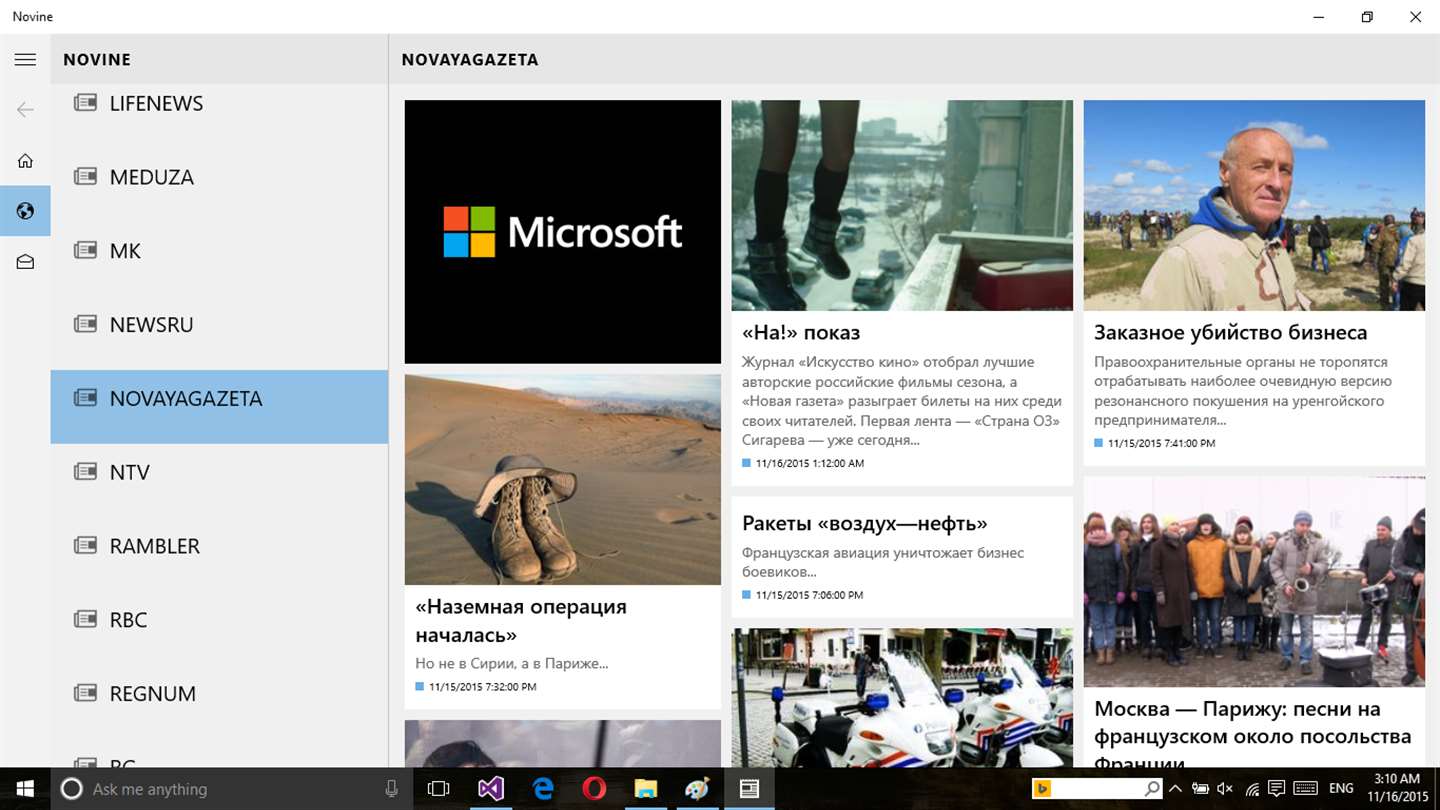Image resolution: width=1440 pixels, height=810 pixels.
Task: Open headline «На!» показ
Action: click(x=801, y=332)
